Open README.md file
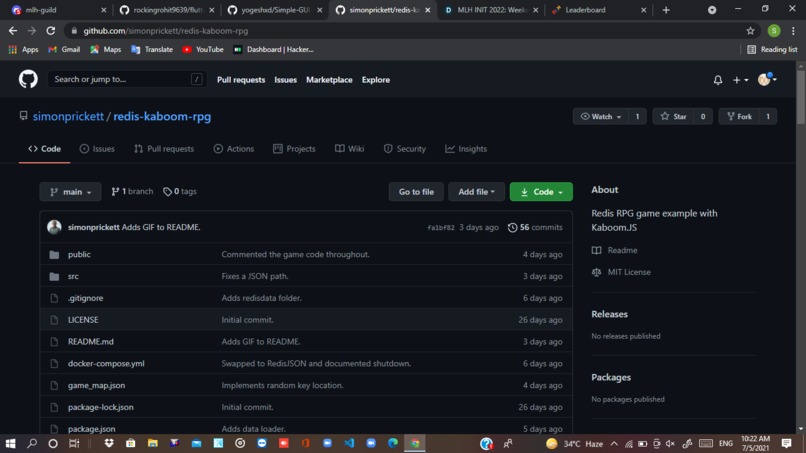The width and height of the screenshot is (806, 453). [91, 341]
